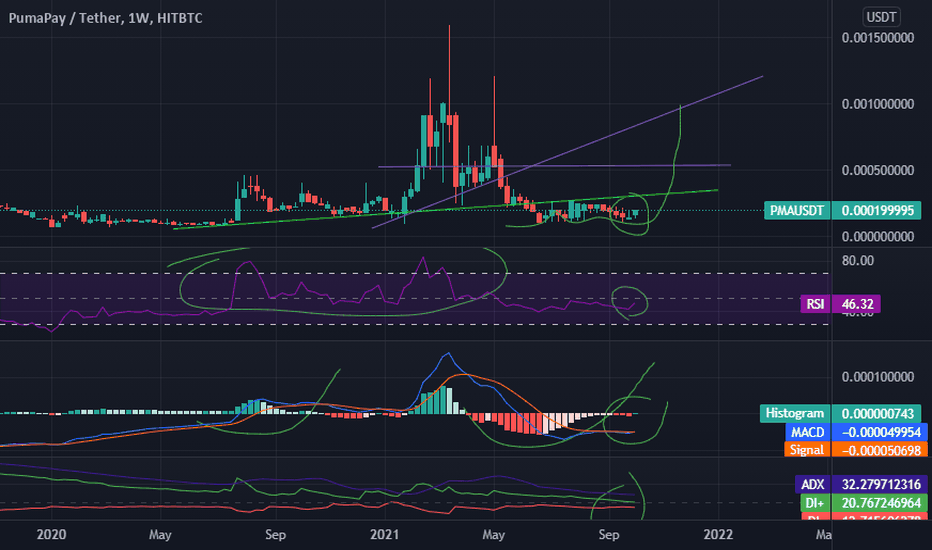
Task: Click the histogram value 0.000000743
Action: click(877, 413)
